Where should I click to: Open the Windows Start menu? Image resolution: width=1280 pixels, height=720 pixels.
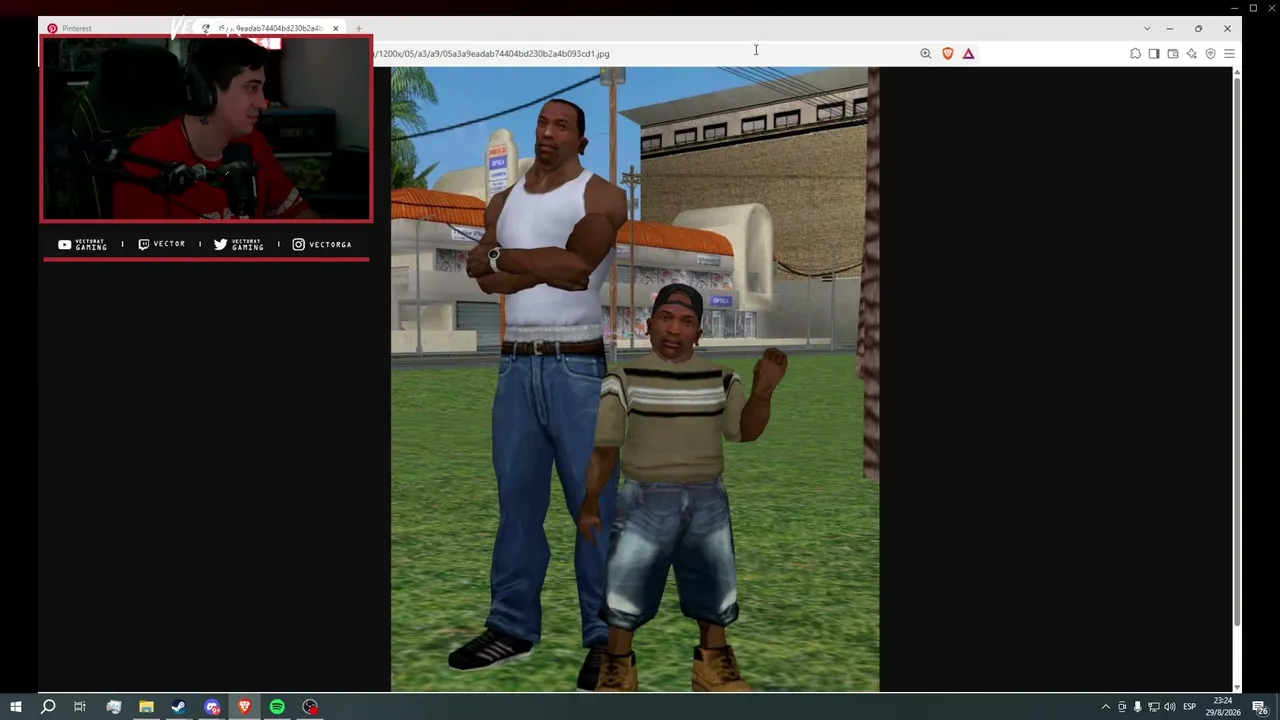[x=15, y=707]
